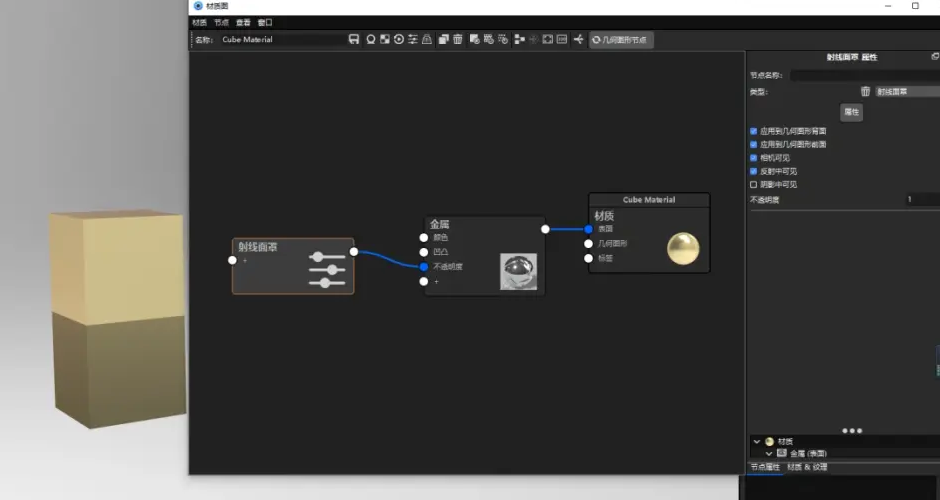The height and width of the screenshot is (500, 940).
Task: Switch to the 材质 & 设置 tab
Action: 807,467
